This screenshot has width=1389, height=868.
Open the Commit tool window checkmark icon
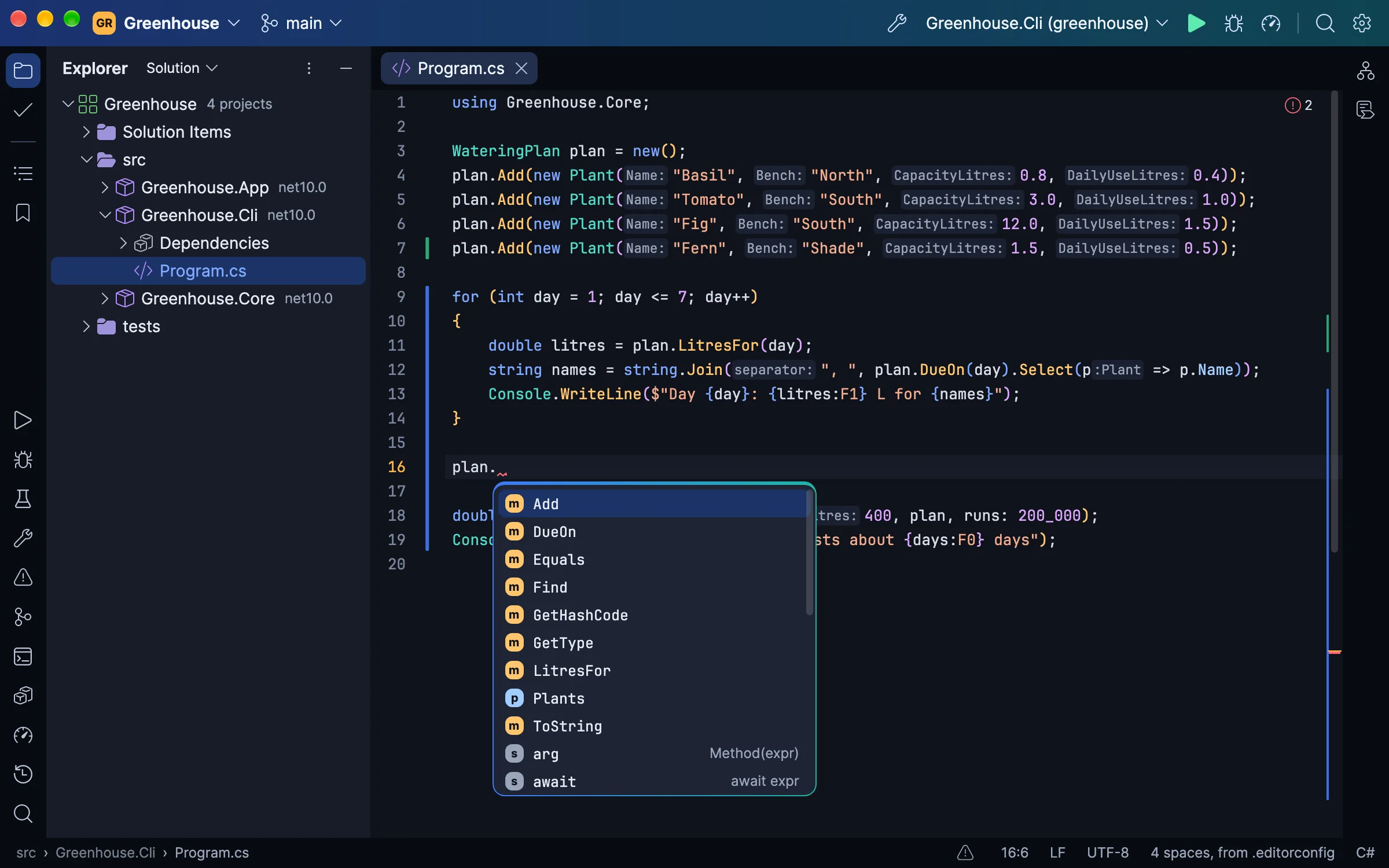[23, 110]
